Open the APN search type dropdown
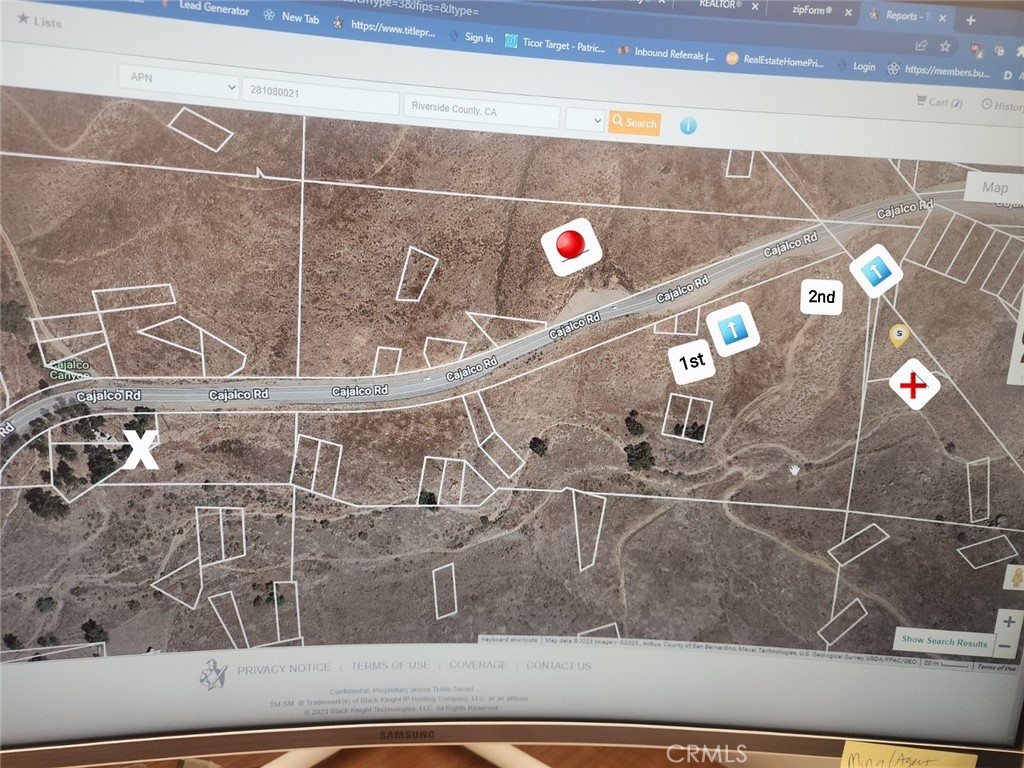The image size is (1024, 768). point(178,81)
